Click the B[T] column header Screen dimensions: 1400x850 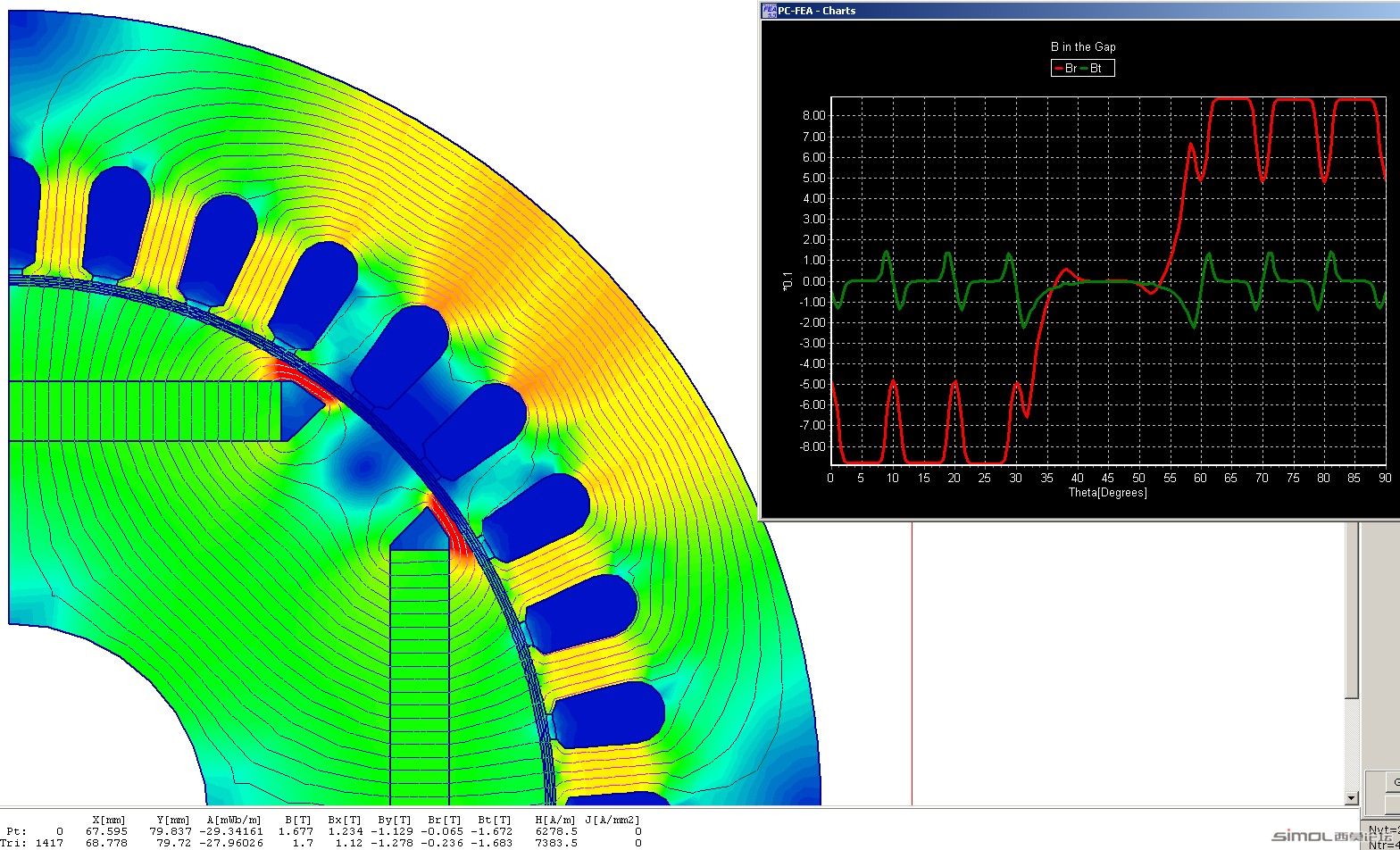click(298, 820)
